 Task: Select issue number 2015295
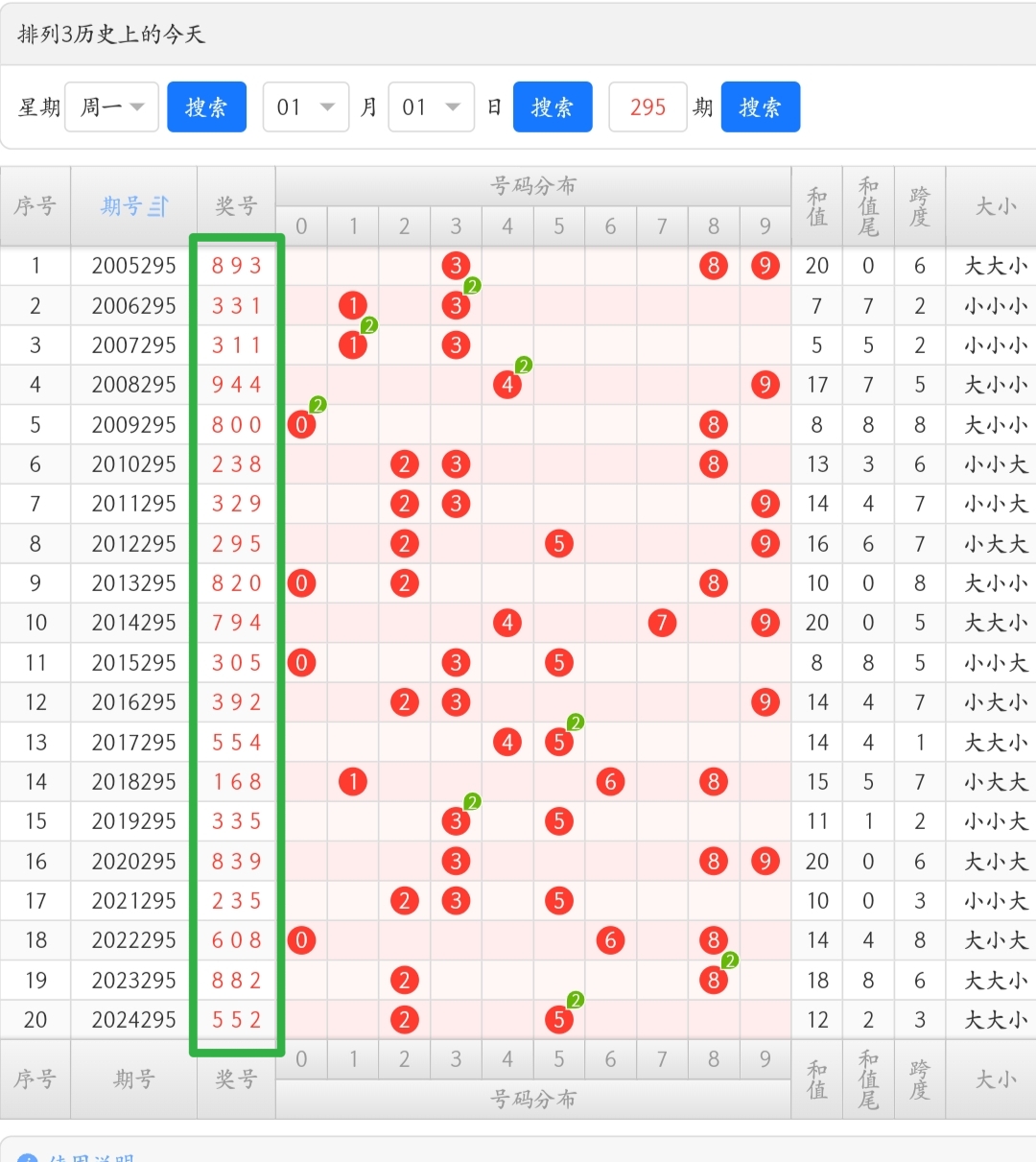click(x=134, y=663)
